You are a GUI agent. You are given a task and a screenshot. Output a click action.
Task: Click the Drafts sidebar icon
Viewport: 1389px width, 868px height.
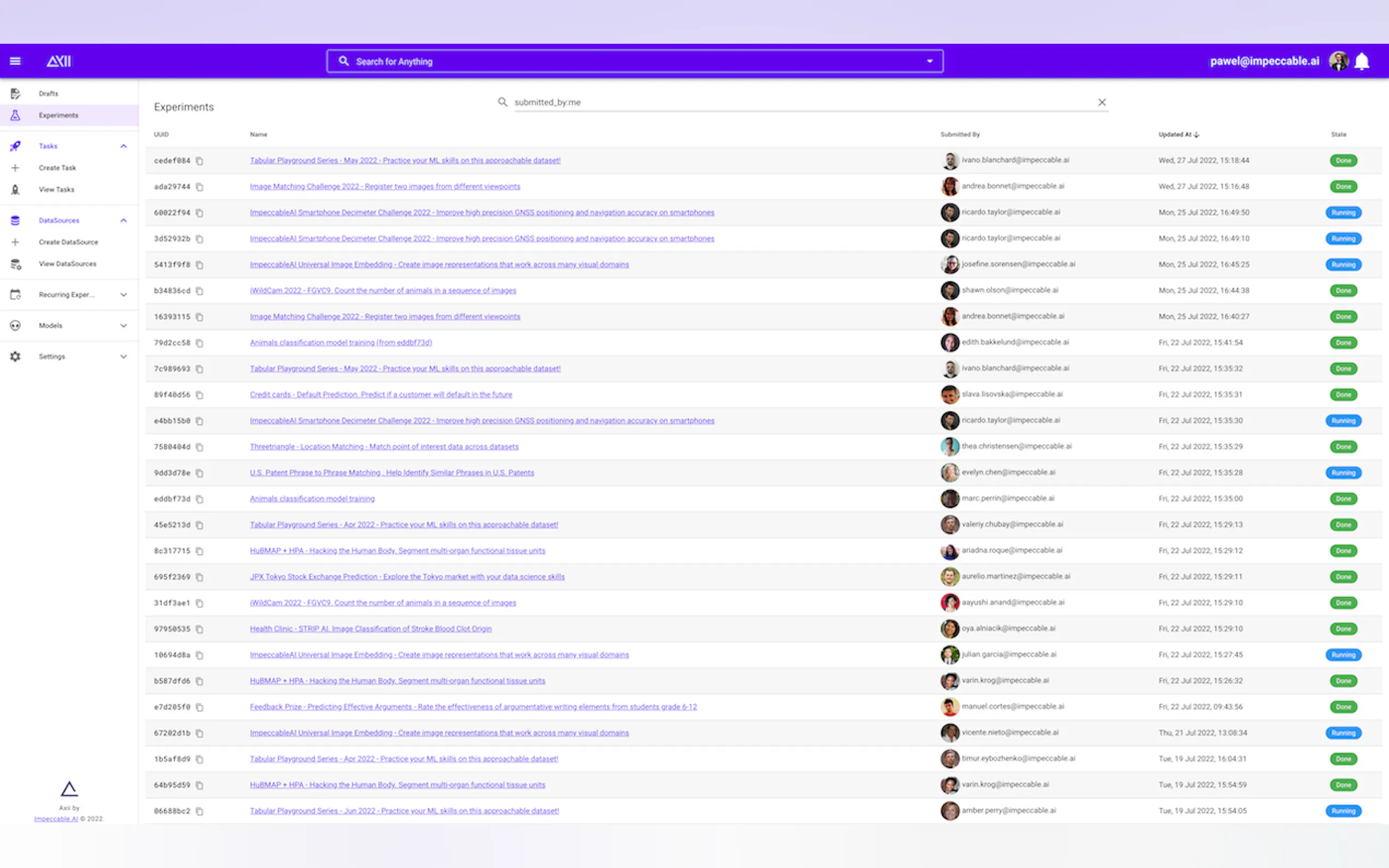pyautogui.click(x=15, y=93)
